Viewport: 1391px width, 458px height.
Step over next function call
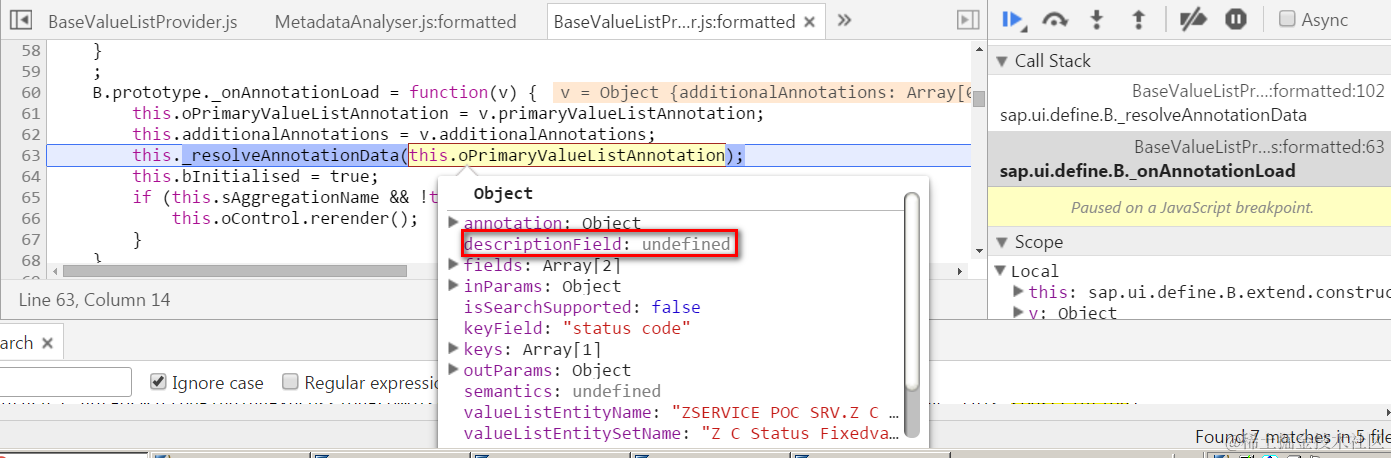1055,19
